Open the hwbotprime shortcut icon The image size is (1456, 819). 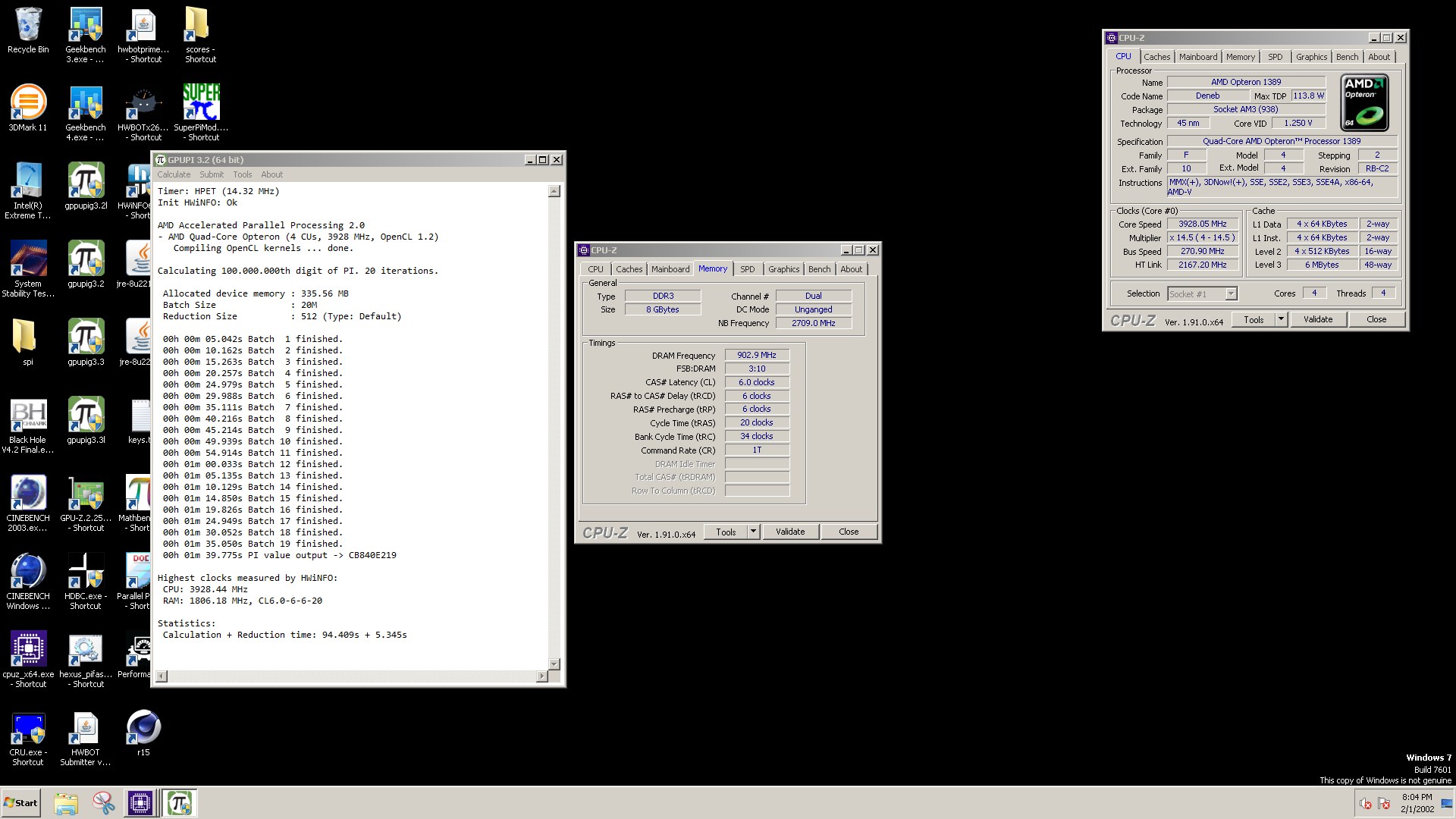[x=143, y=36]
